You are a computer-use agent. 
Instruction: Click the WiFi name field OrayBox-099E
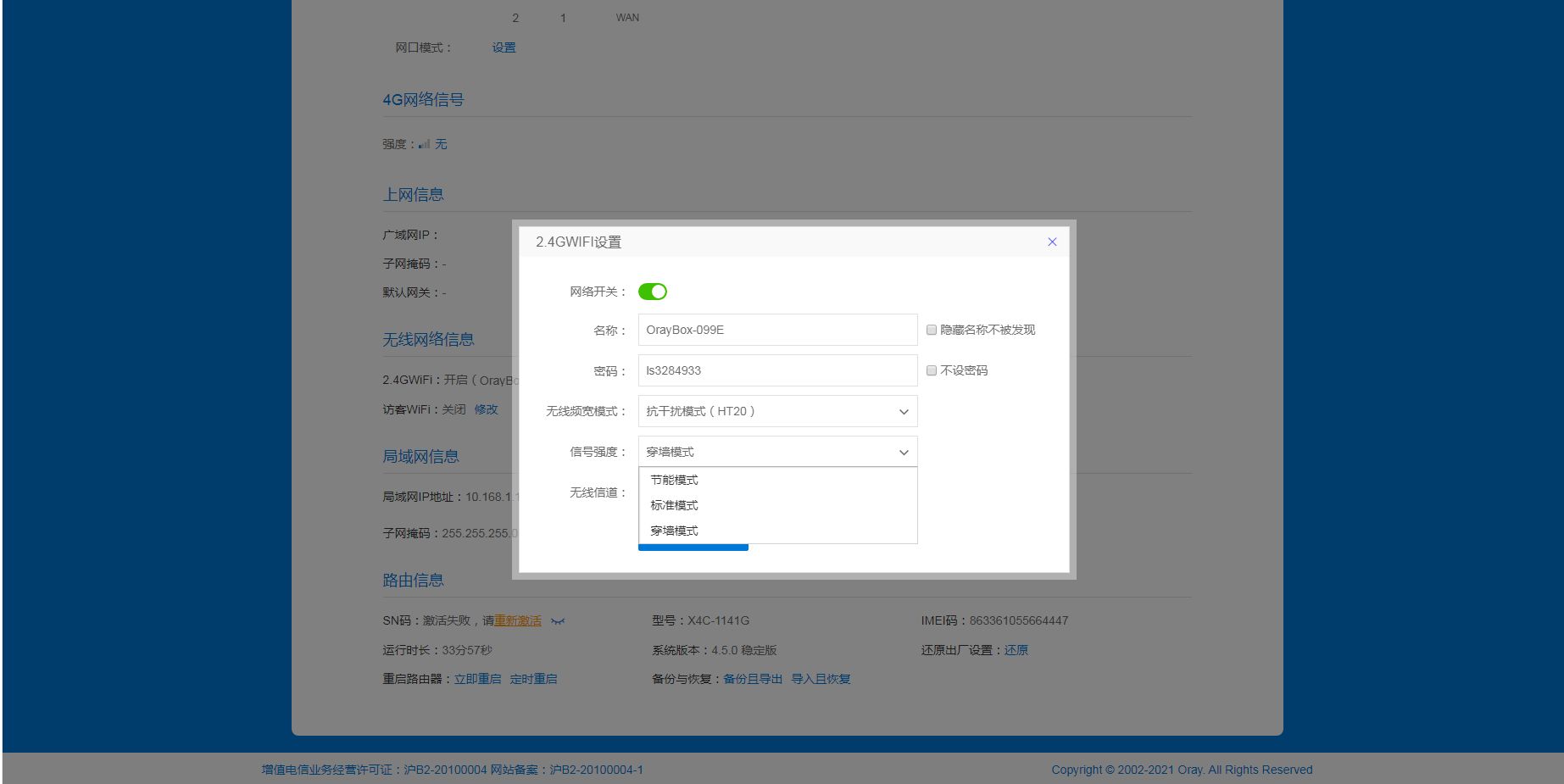(776, 330)
